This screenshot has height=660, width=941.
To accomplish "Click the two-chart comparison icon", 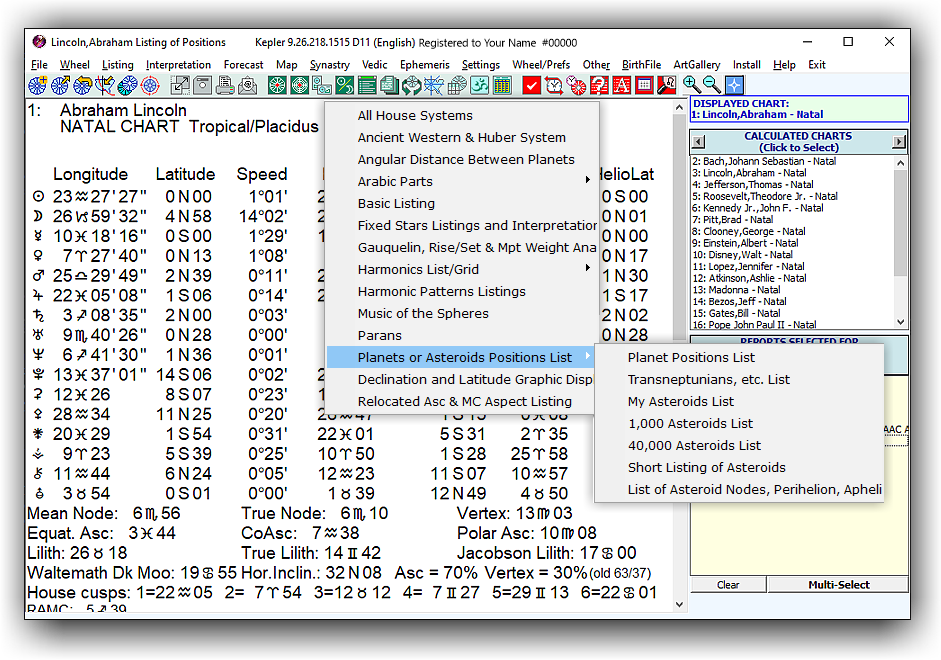I will [x=322, y=86].
